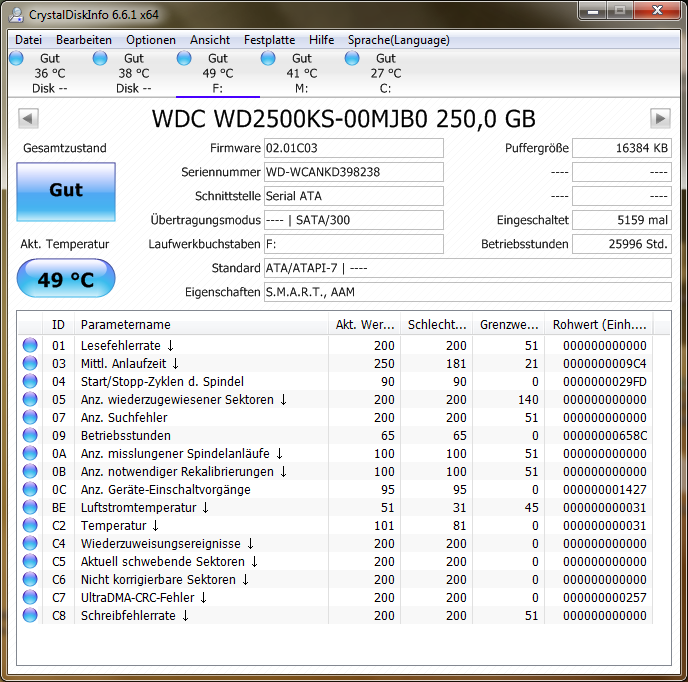
Task: Click the CrystalDiskInfo title bar icon
Action: pyautogui.click(x=17, y=14)
